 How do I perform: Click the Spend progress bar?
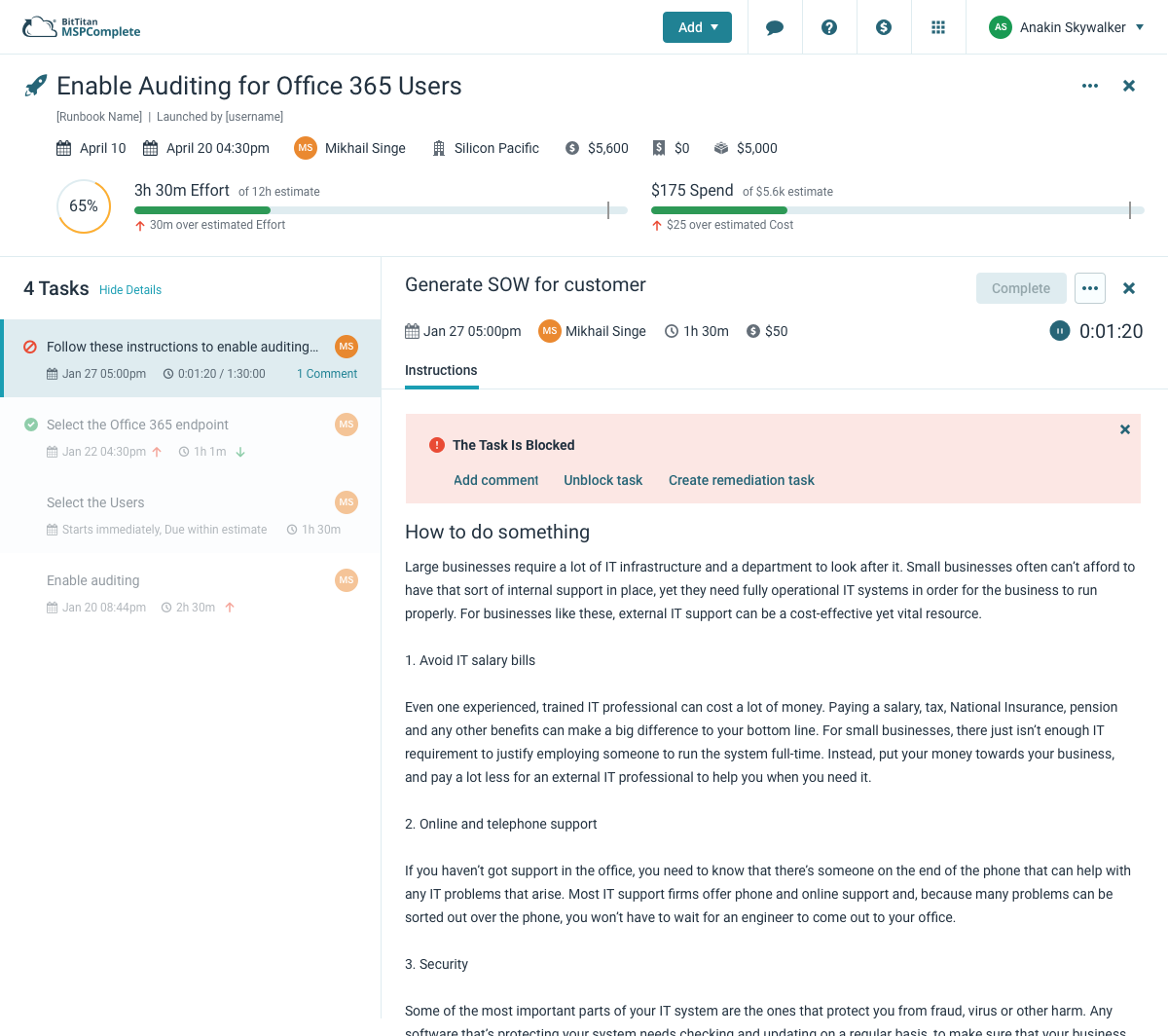[x=897, y=210]
